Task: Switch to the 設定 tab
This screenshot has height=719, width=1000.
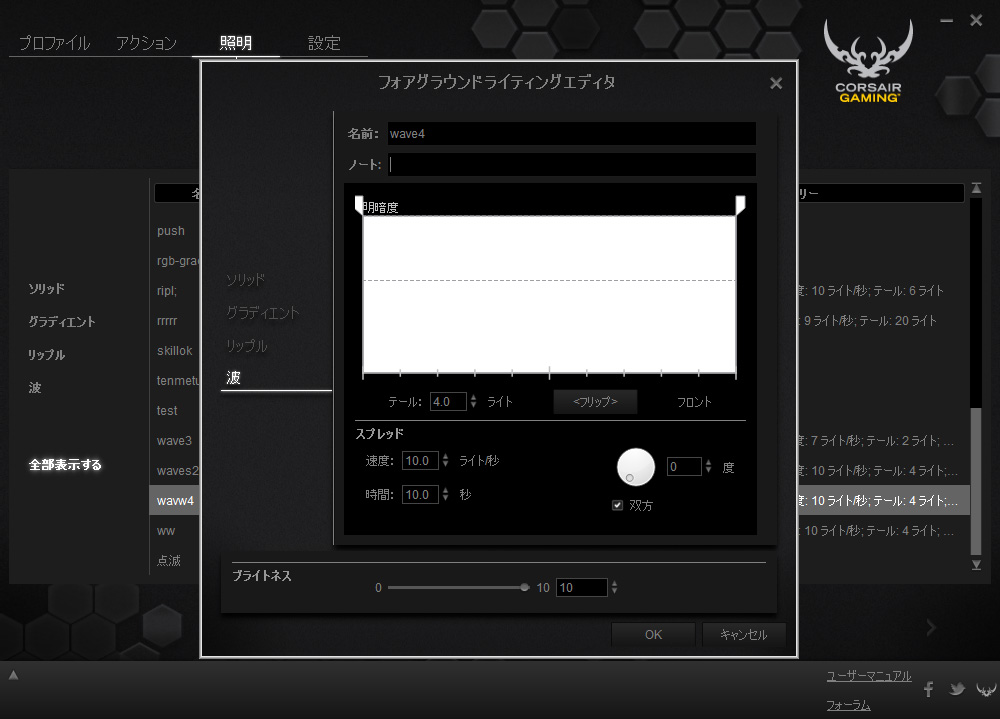Action: coord(324,43)
